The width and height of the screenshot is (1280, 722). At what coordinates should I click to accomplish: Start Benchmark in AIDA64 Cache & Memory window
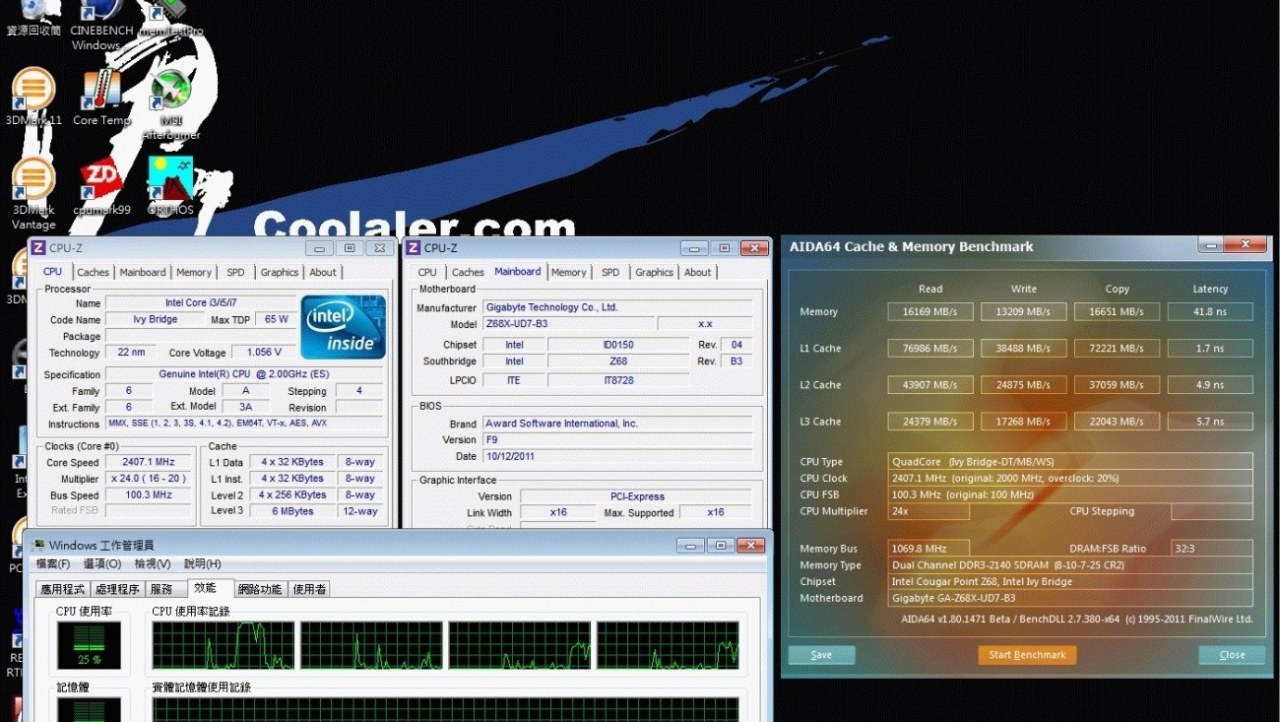click(x=1027, y=655)
